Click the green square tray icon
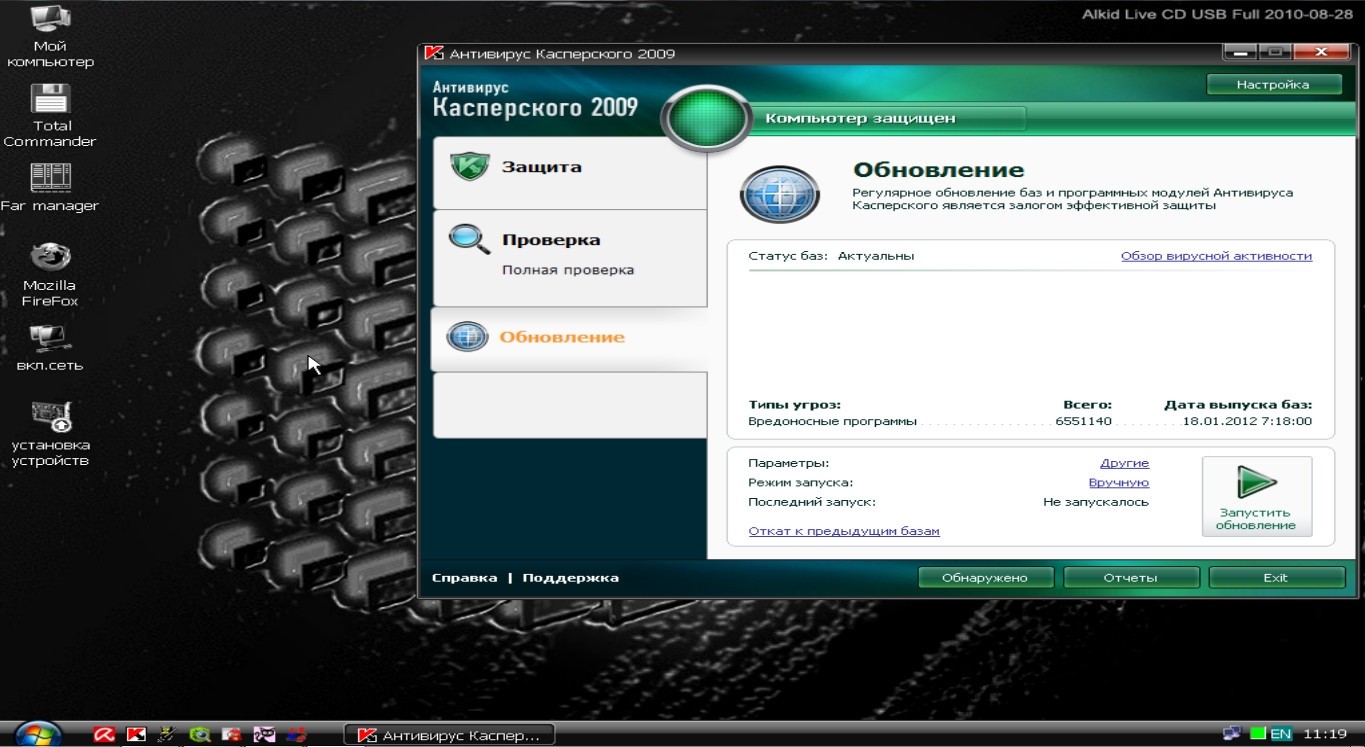This screenshot has width=1365, height=747. click(1258, 734)
